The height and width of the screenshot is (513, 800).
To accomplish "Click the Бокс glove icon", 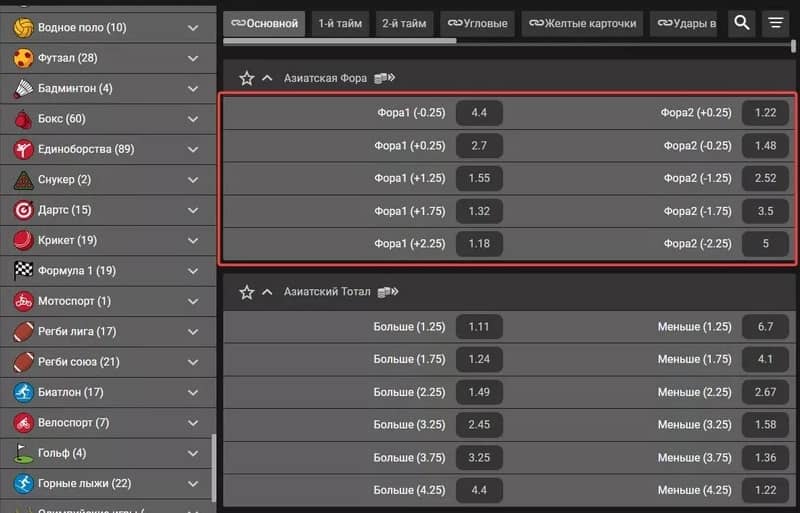I will click(x=23, y=119).
